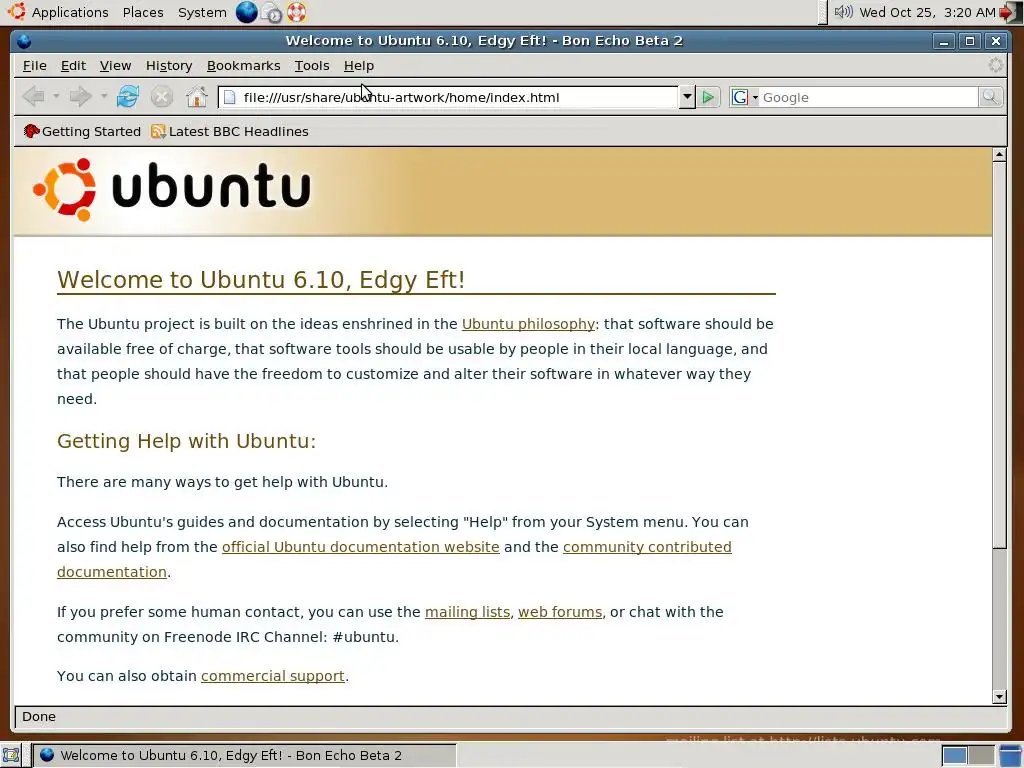Go to the Home page icon
The width and height of the screenshot is (1024, 768).
[x=197, y=97]
